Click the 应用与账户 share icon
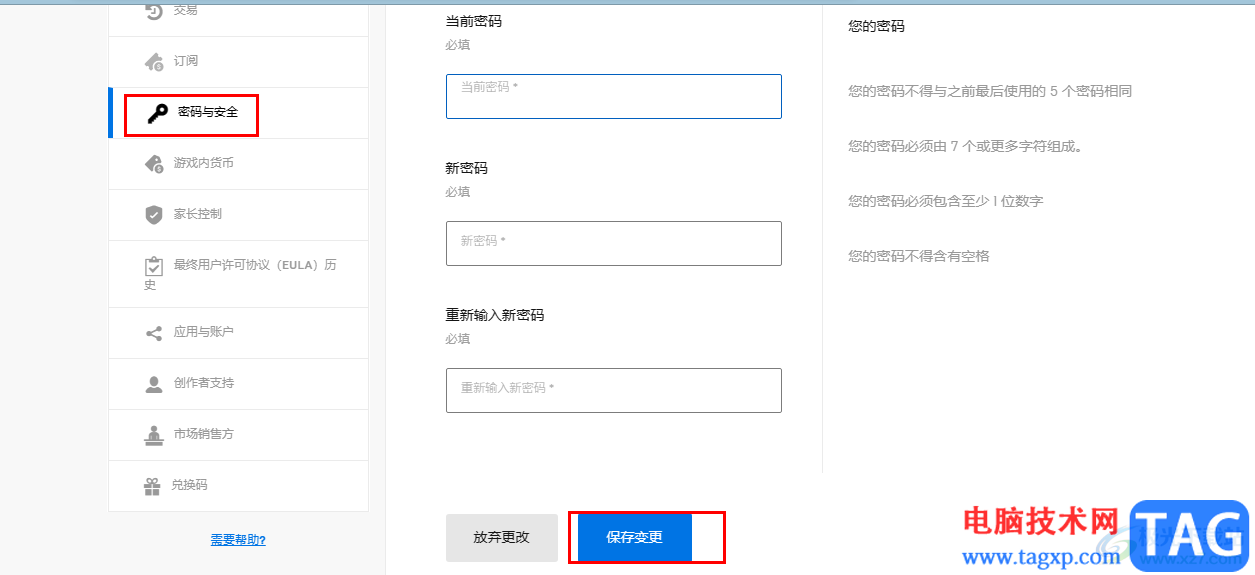This screenshot has width=1255, height=575. (154, 333)
